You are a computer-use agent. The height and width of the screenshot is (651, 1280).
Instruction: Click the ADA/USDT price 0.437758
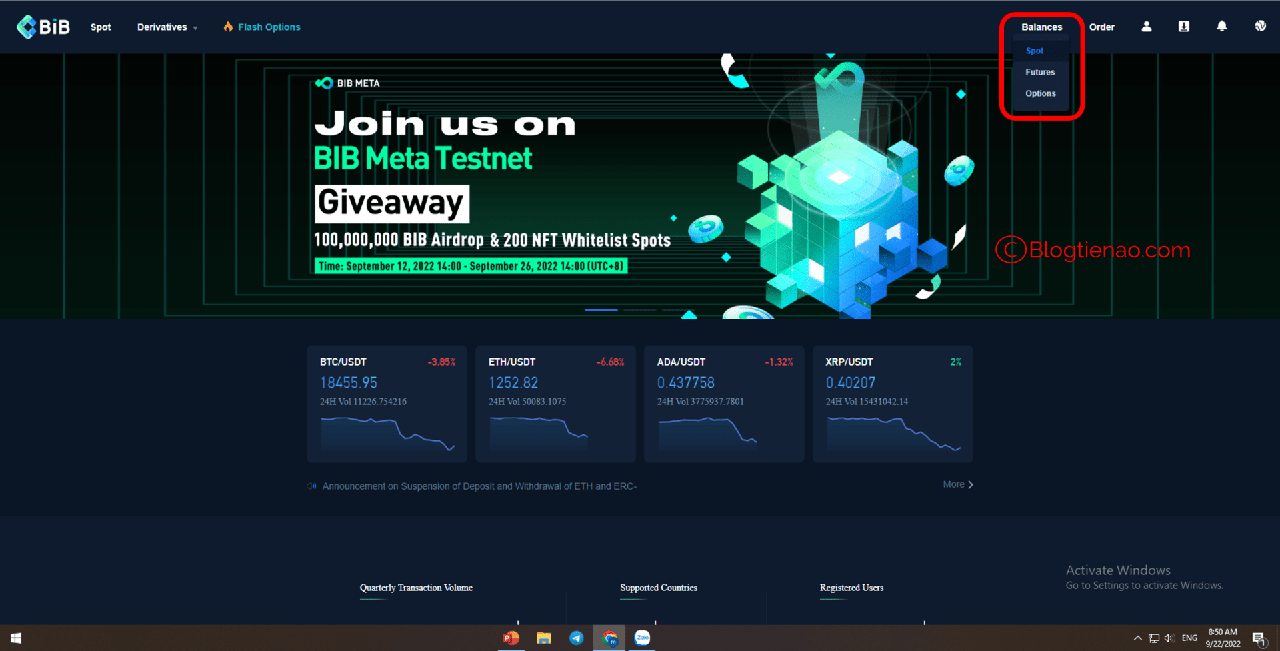tap(686, 383)
